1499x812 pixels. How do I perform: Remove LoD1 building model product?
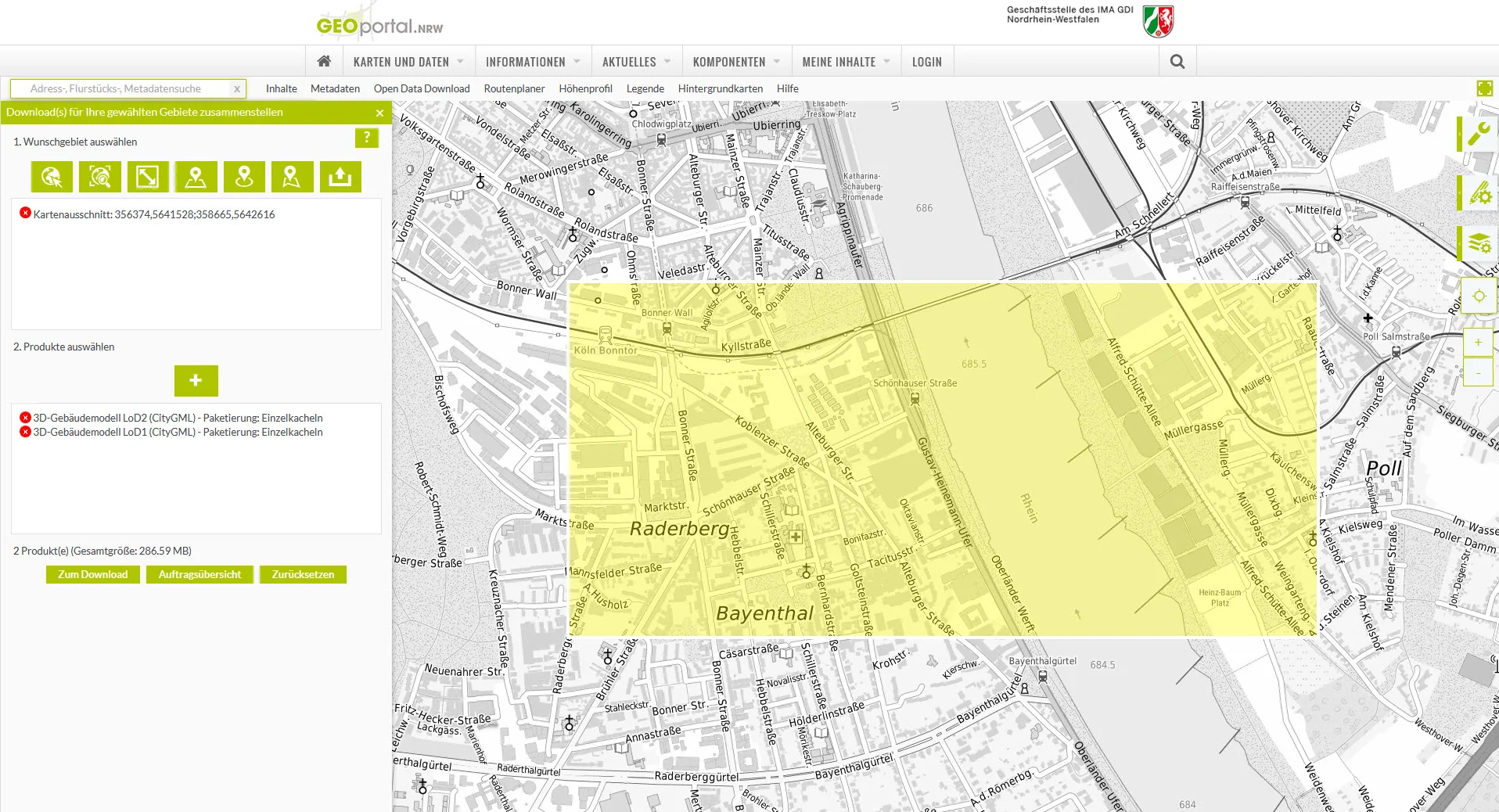tap(25, 432)
